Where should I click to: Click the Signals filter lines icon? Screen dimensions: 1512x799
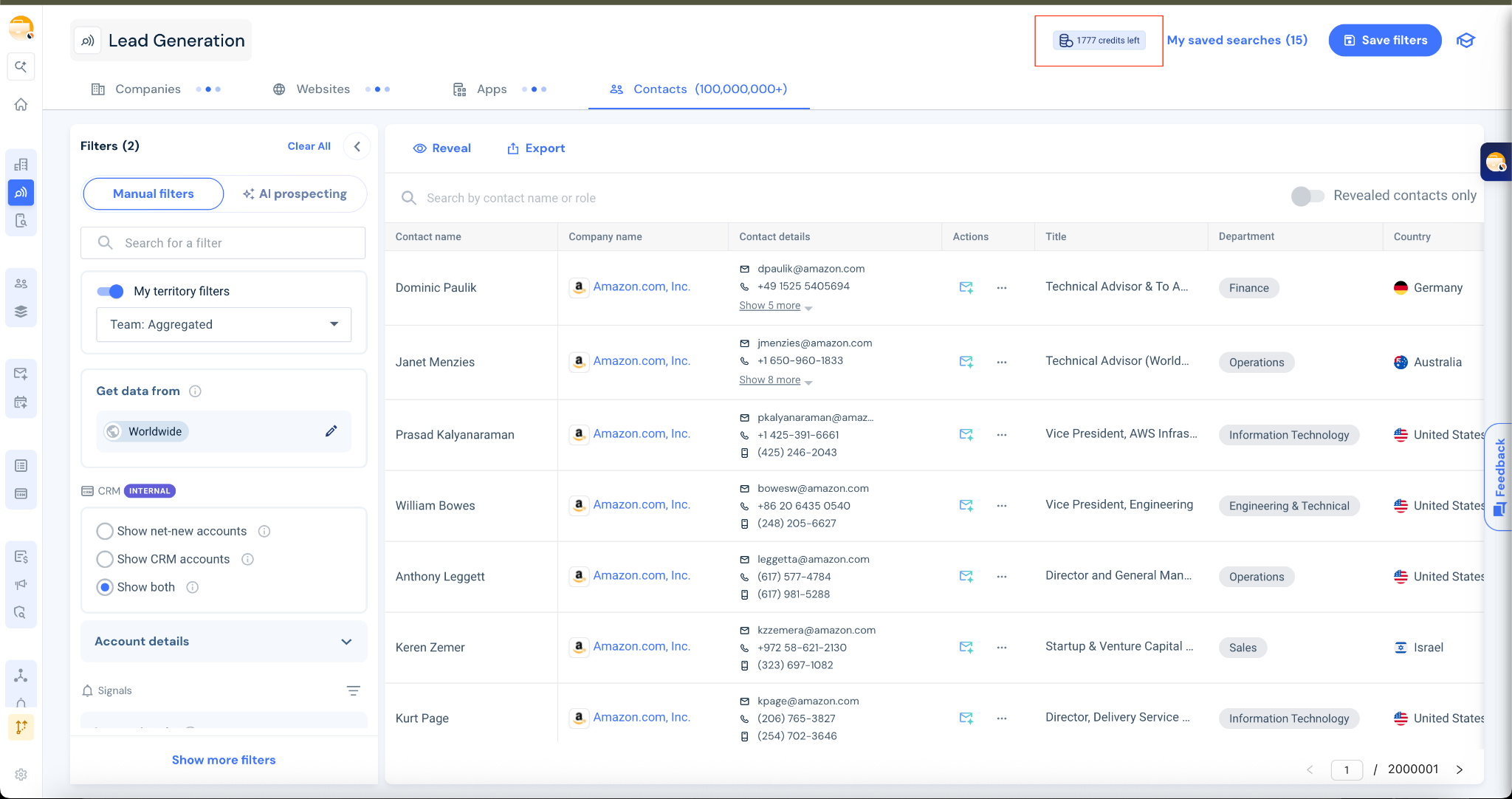point(354,690)
